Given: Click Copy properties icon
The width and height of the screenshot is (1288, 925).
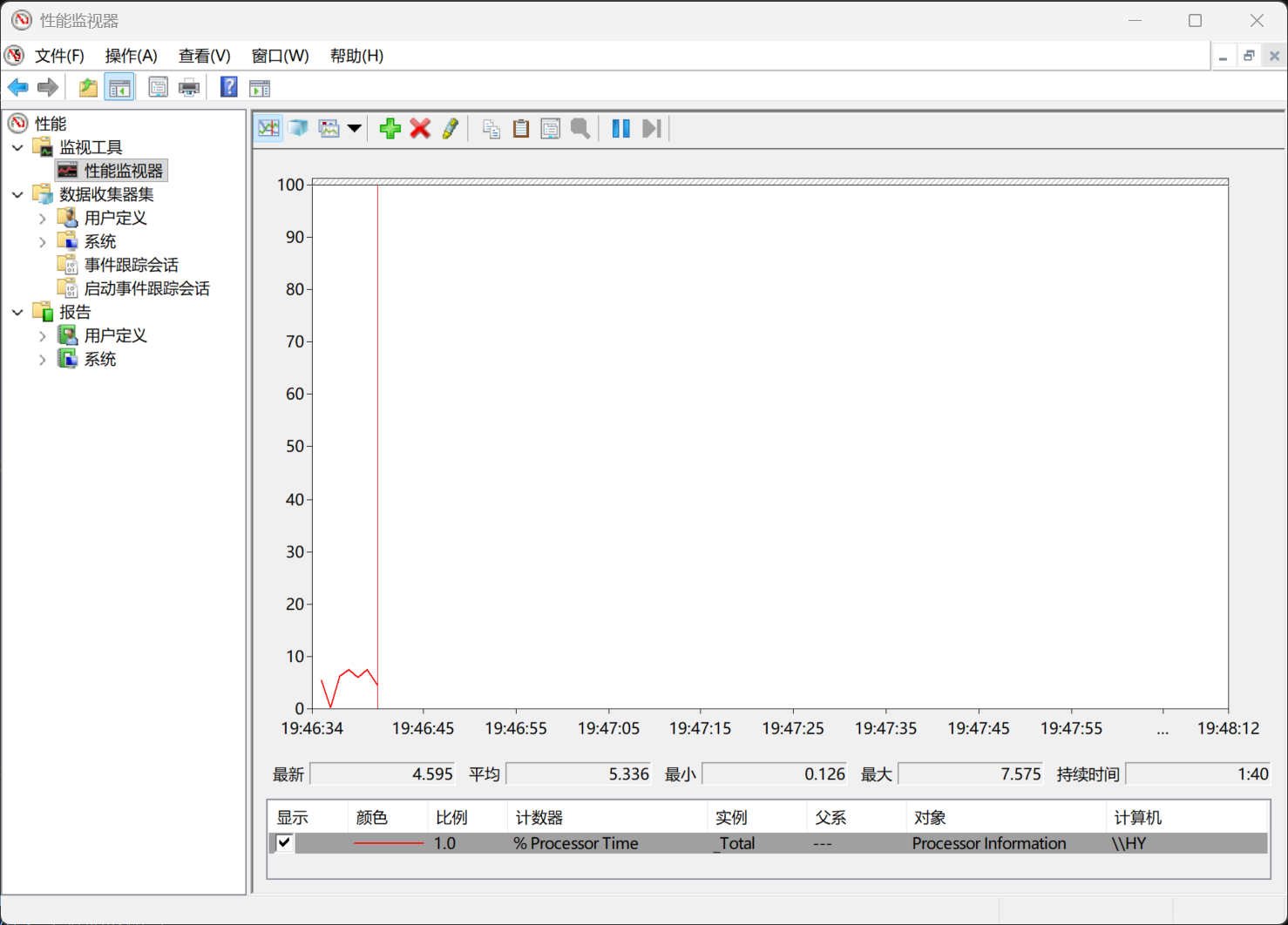Looking at the screenshot, I should 491,129.
